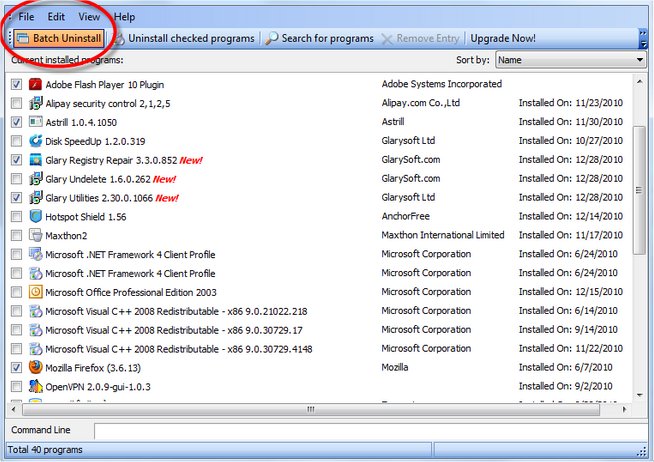Check the Glary Undelete 1.6.0.262 checkbox
The height and width of the screenshot is (462, 654).
tap(16, 179)
